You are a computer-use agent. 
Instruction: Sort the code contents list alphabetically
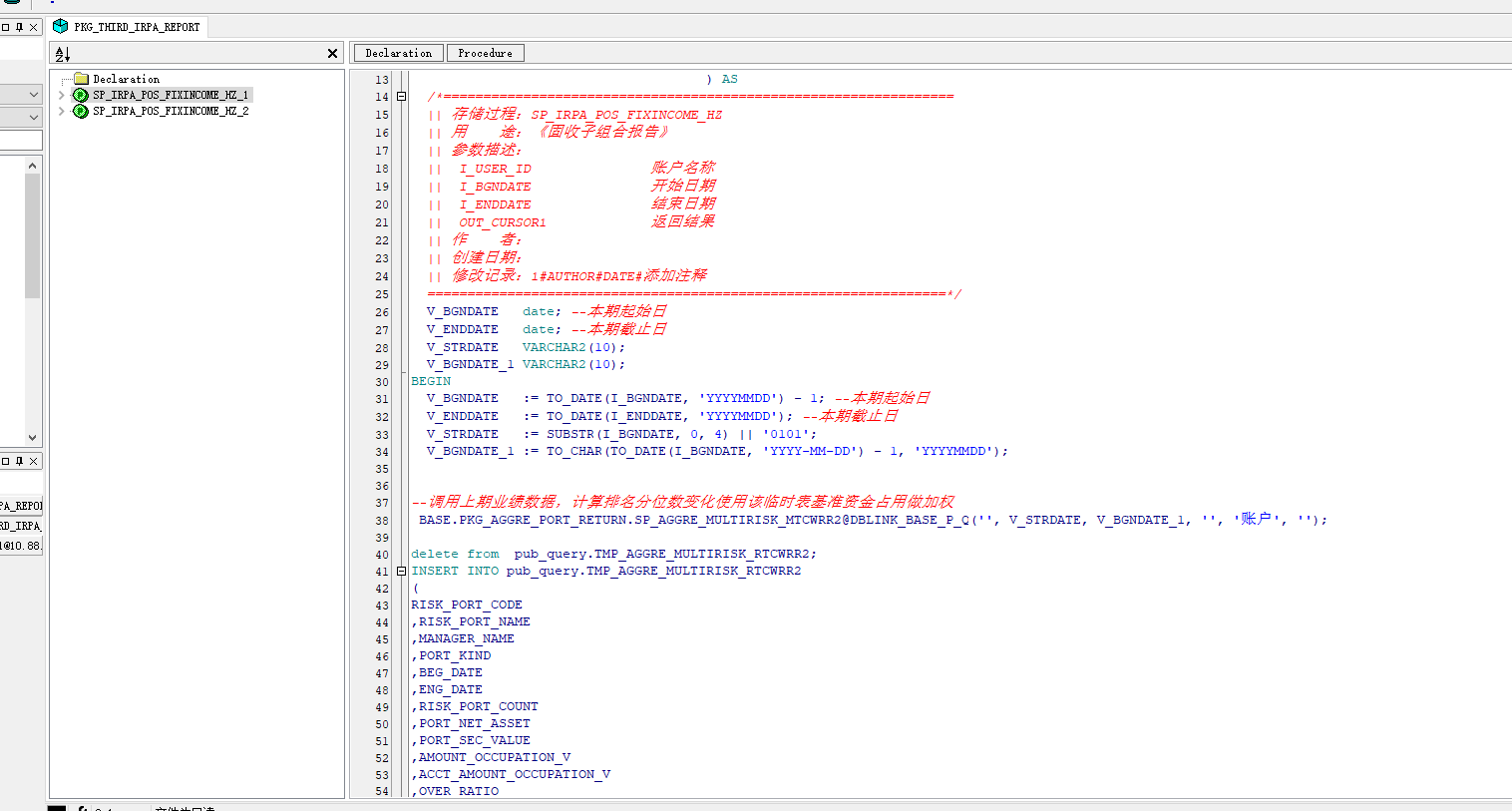pyautogui.click(x=62, y=54)
